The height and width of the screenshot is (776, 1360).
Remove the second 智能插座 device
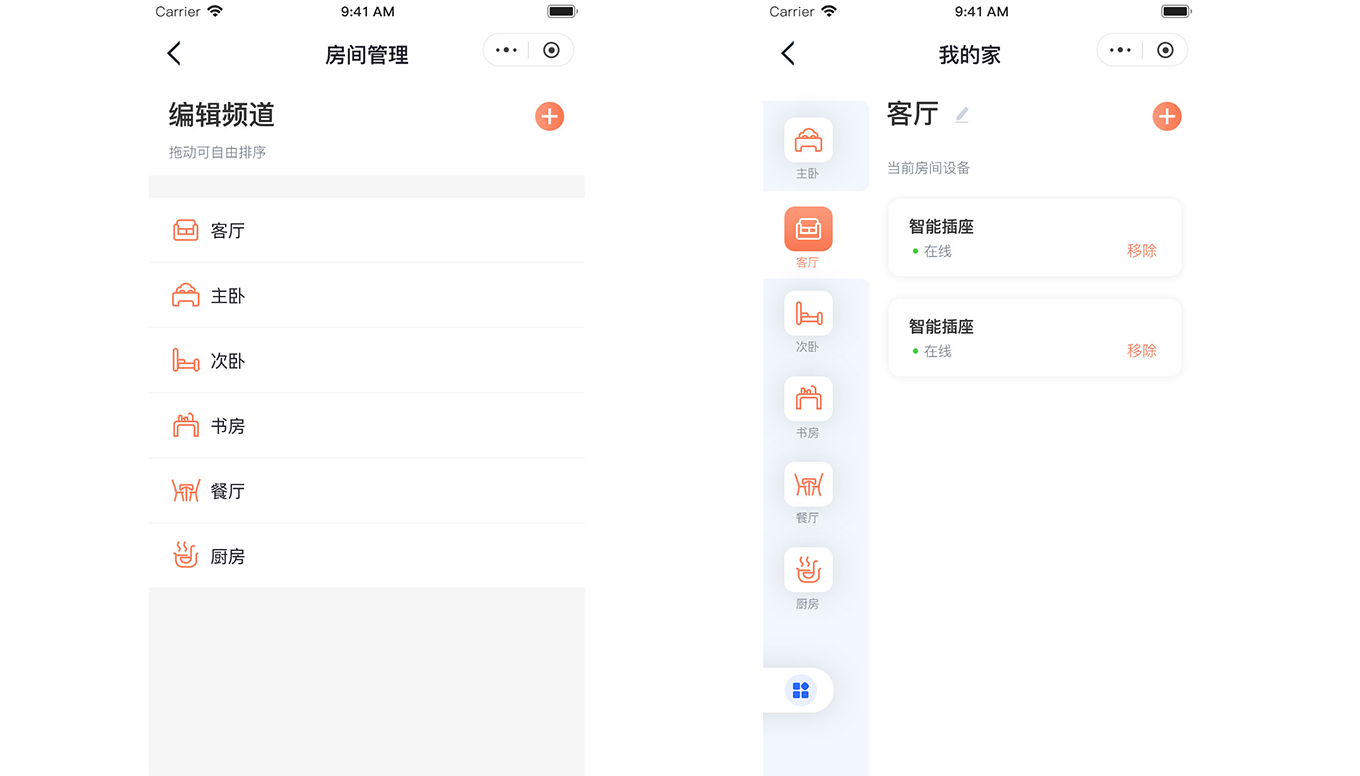(x=1142, y=351)
